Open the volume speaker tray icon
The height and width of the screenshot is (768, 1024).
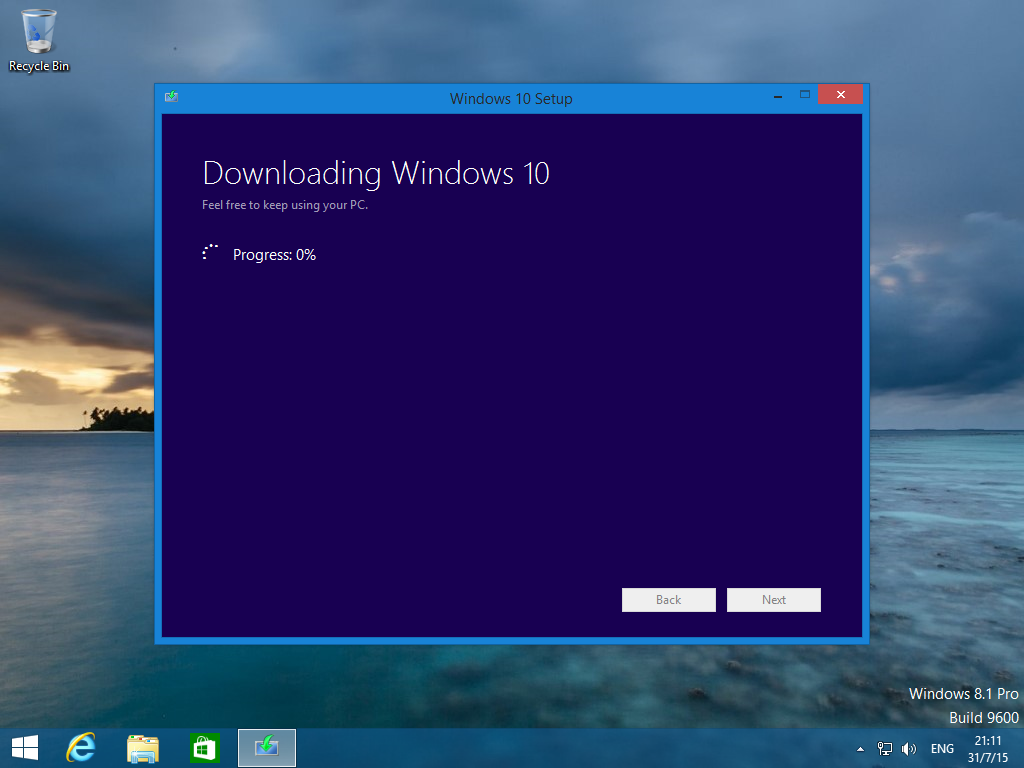pyautogui.click(x=908, y=749)
